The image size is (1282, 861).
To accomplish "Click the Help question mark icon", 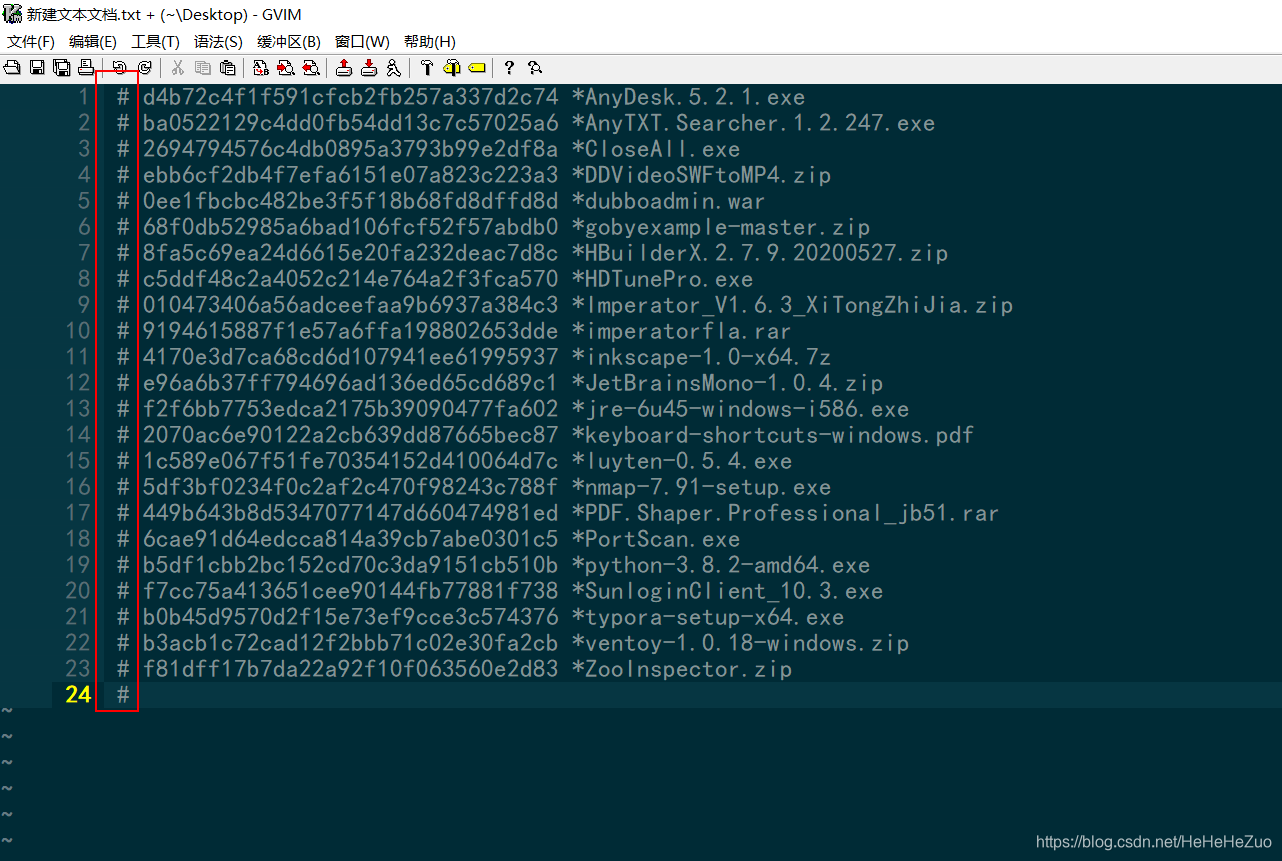I will pyautogui.click(x=509, y=68).
